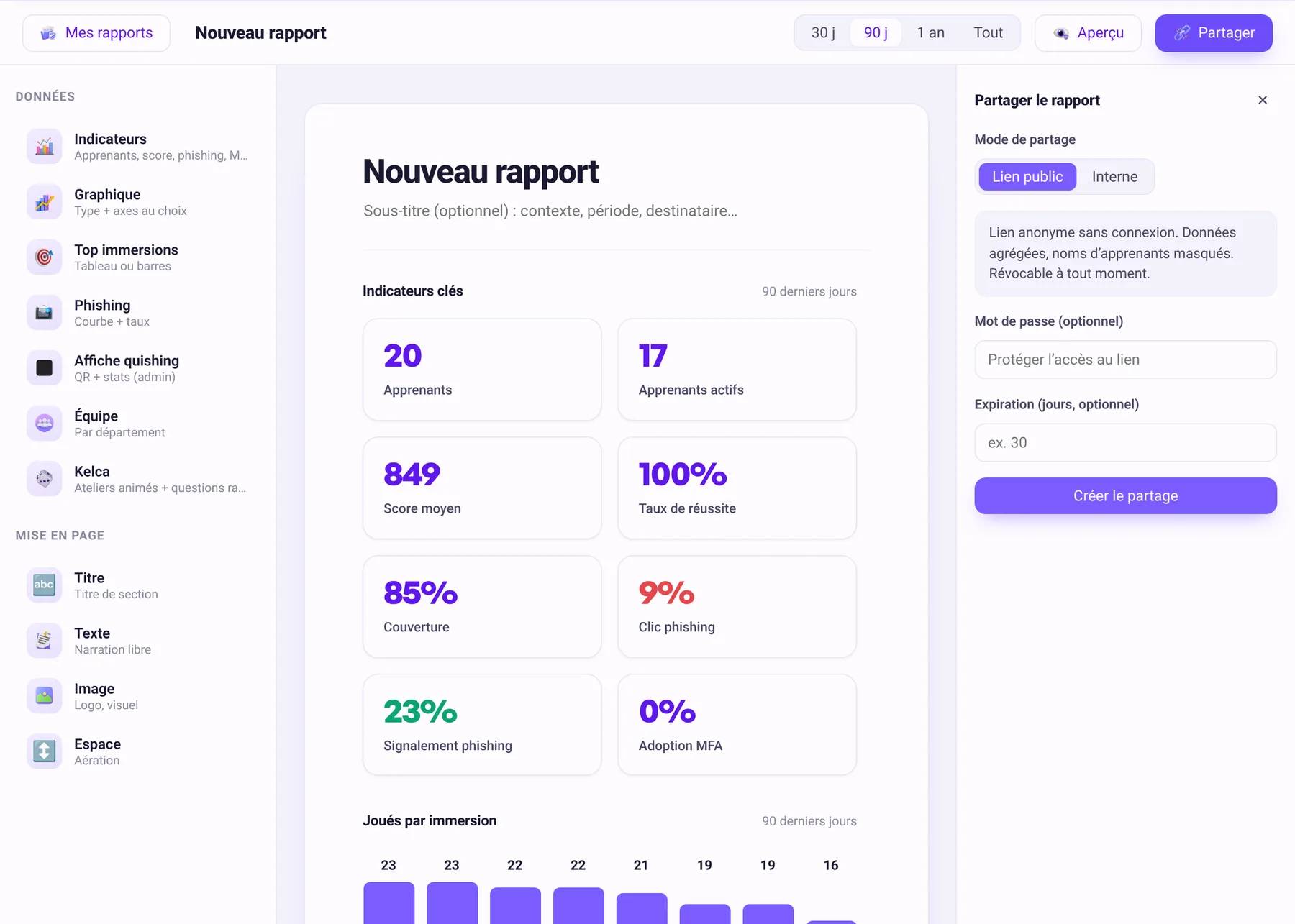
Task: Click the 20 Apprenants indicator card
Action: pos(482,370)
